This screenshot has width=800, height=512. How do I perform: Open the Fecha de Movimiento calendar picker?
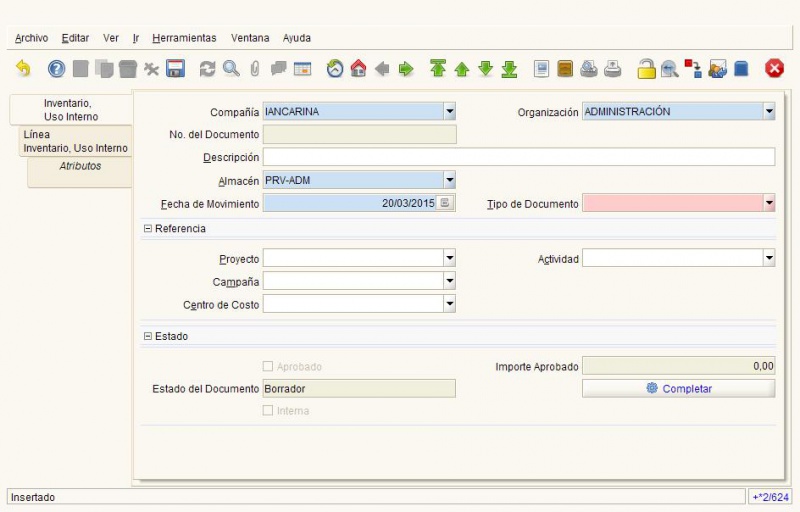tap(445, 203)
